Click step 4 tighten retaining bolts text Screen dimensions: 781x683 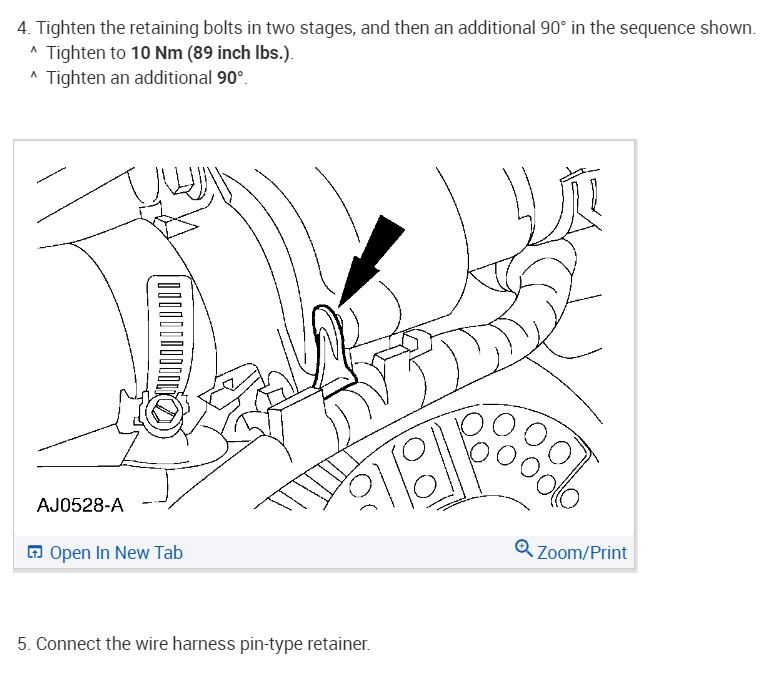(386, 28)
